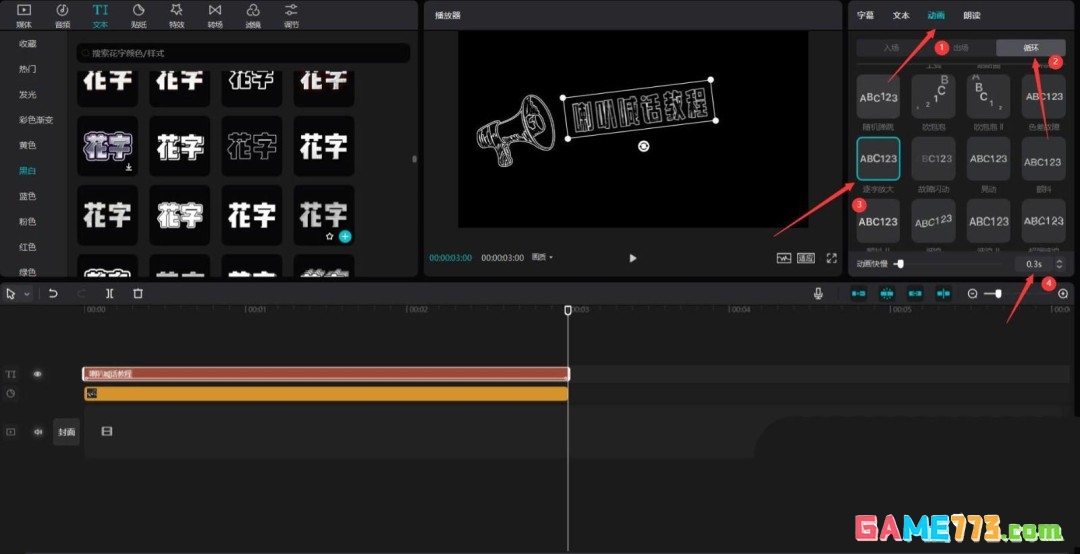Open the 调节 adjustment tab
Image resolution: width=1080 pixels, height=554 pixels.
point(291,15)
